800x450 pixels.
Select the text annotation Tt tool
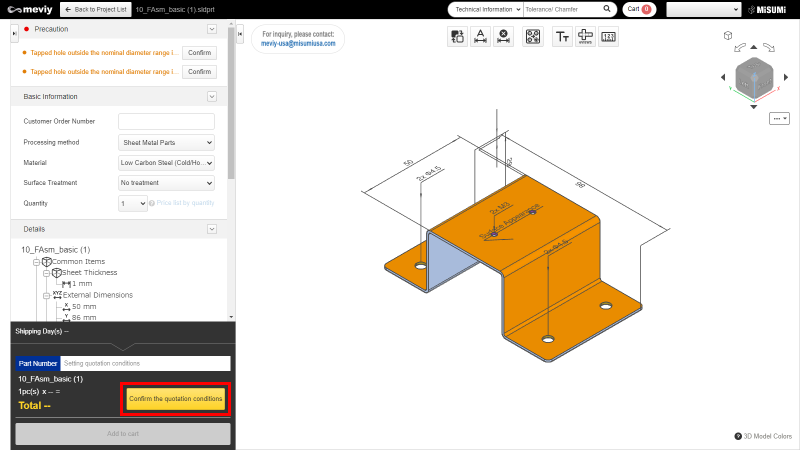[x=562, y=37]
